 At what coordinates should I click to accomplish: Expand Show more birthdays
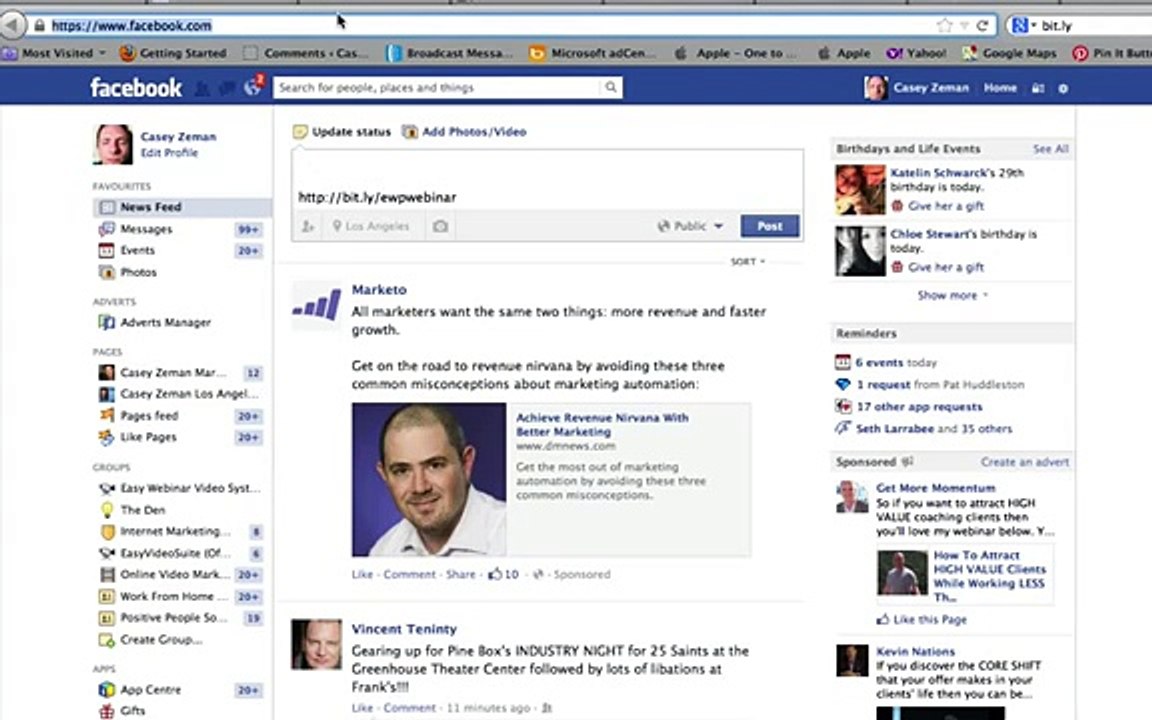[952, 295]
